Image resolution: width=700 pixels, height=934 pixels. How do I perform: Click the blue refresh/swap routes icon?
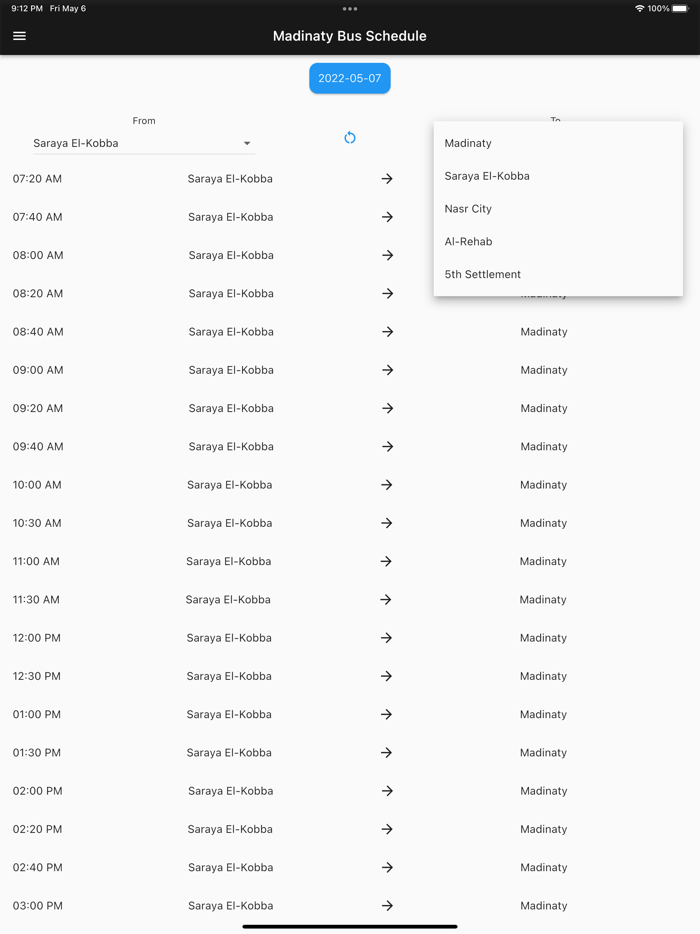pos(350,137)
